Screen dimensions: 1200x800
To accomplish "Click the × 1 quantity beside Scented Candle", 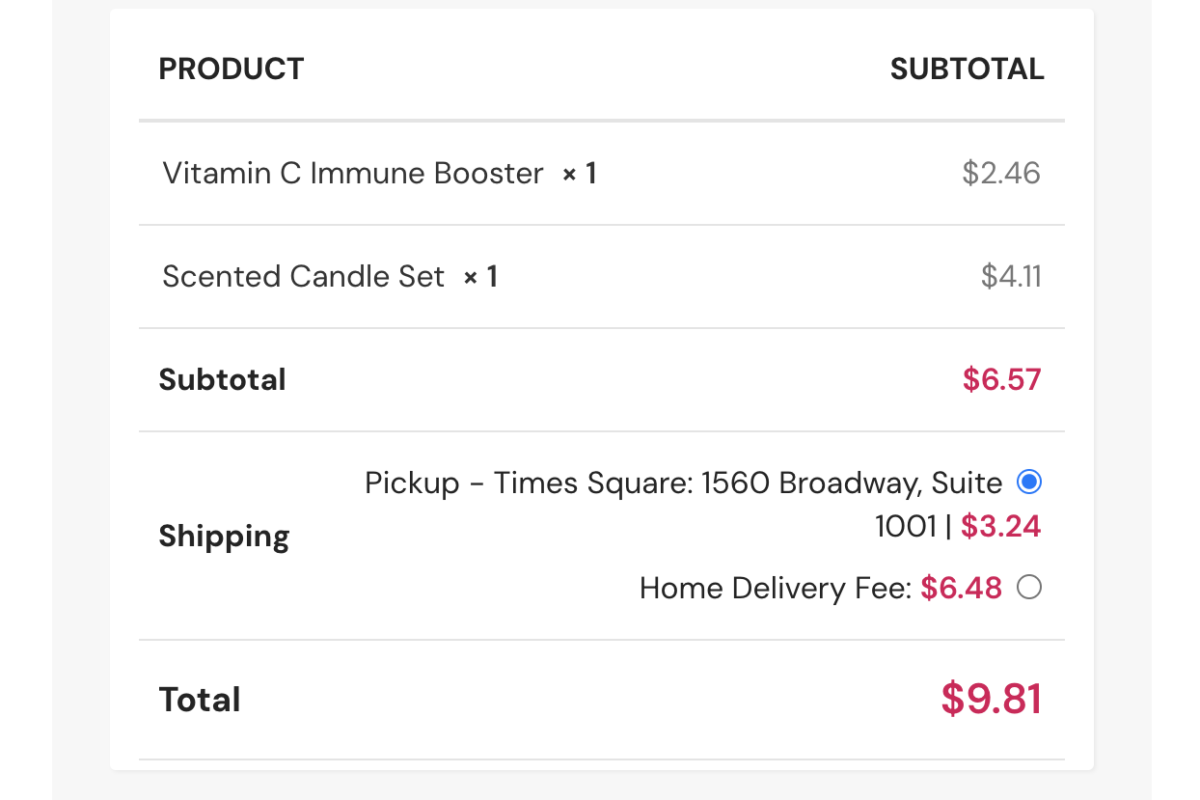I will pyautogui.click(x=480, y=277).
